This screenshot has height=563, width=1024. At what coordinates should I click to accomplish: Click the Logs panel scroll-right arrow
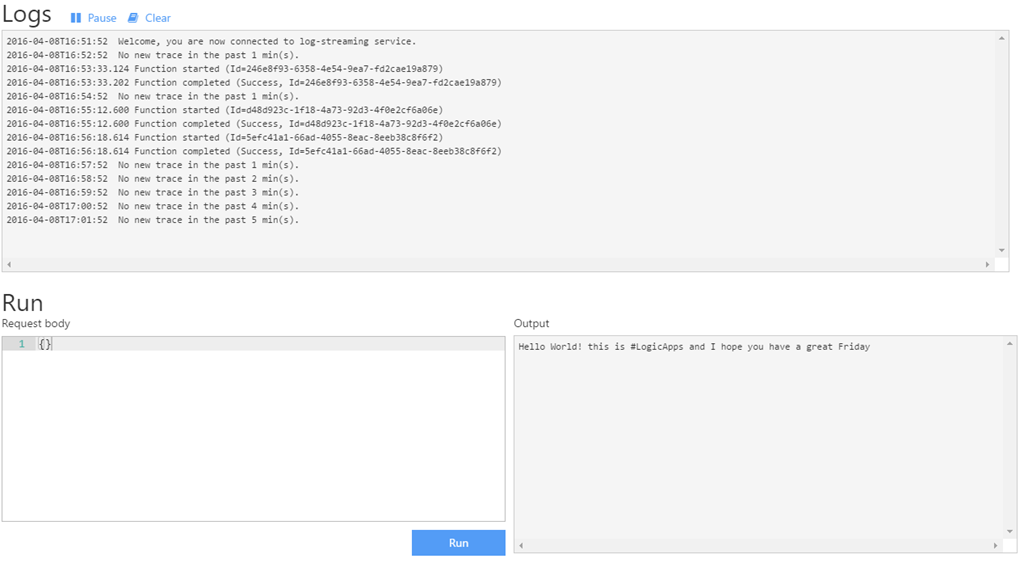coord(987,265)
